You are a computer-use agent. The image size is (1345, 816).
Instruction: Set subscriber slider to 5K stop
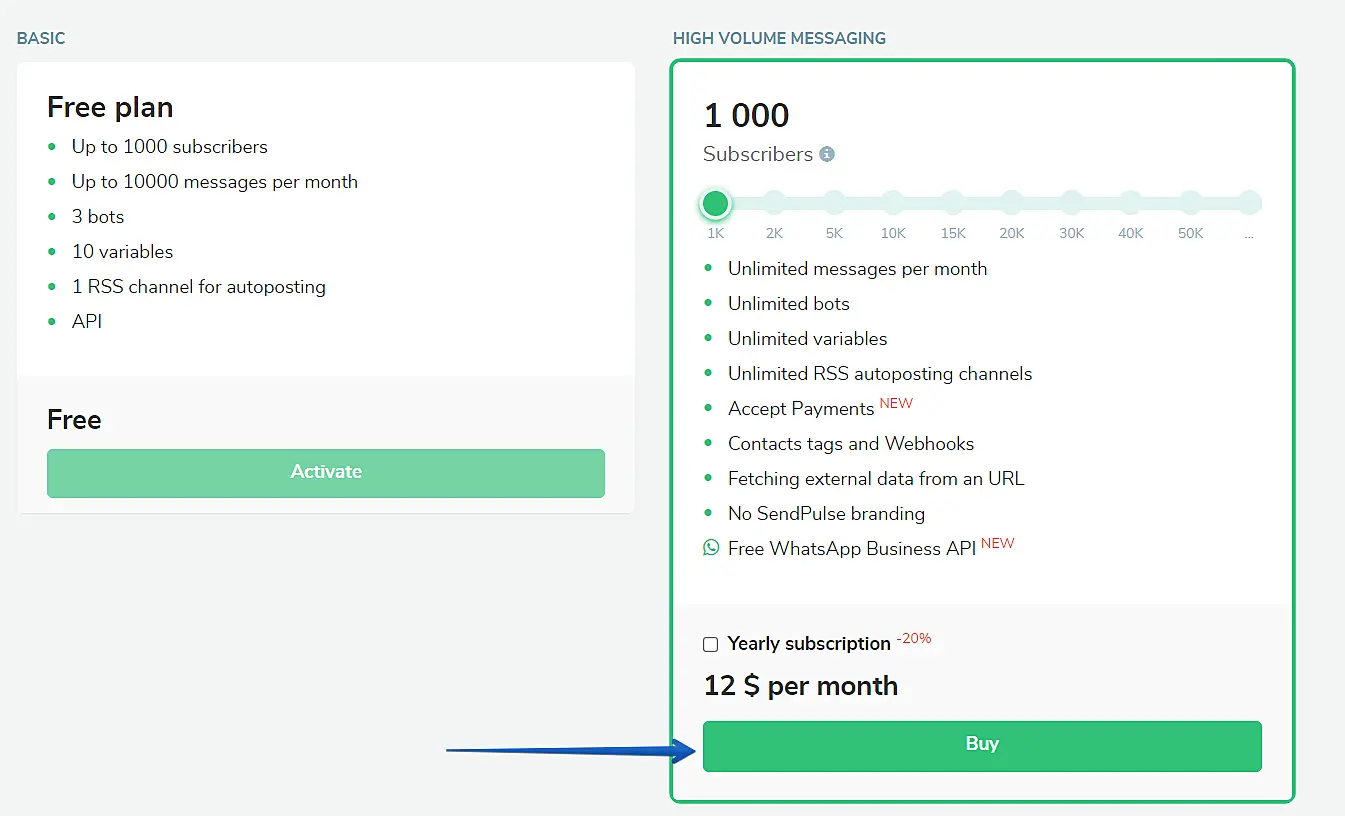pos(834,204)
